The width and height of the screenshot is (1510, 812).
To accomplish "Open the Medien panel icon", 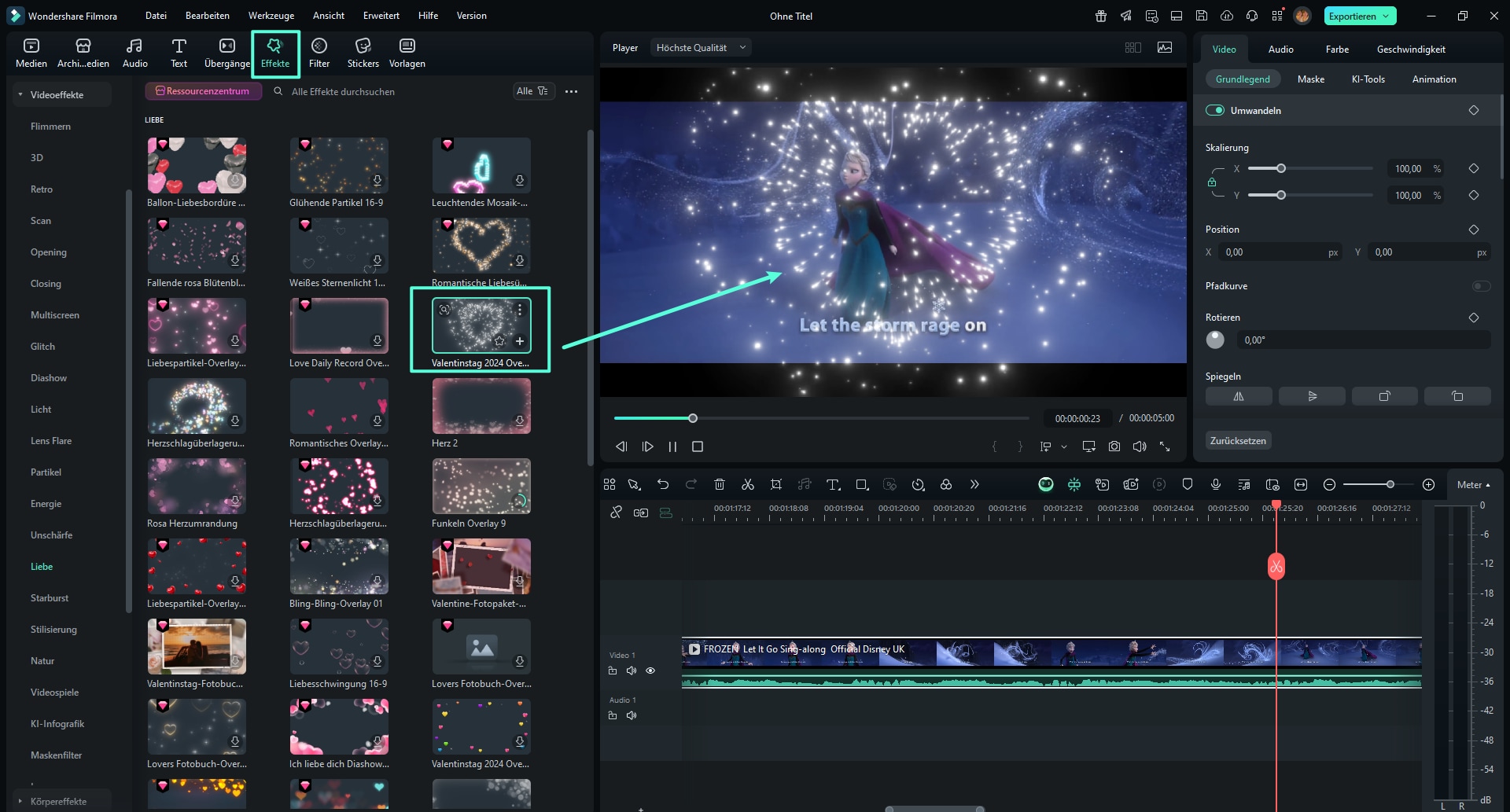I will coord(31,46).
